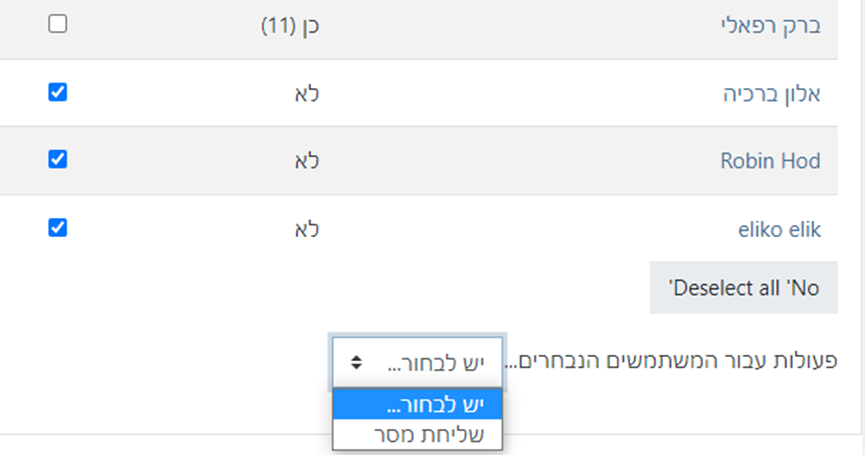Click the dropdown arrow icon in the actions select
Viewport: 865px width, 455px height.
[356, 362]
